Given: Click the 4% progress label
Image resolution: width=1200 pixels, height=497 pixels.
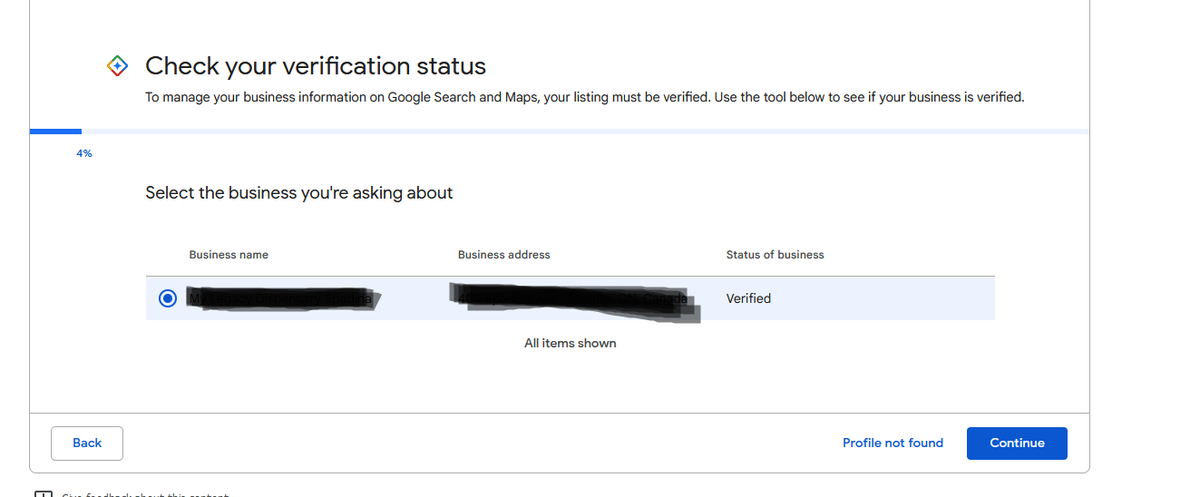Looking at the screenshot, I should (84, 153).
